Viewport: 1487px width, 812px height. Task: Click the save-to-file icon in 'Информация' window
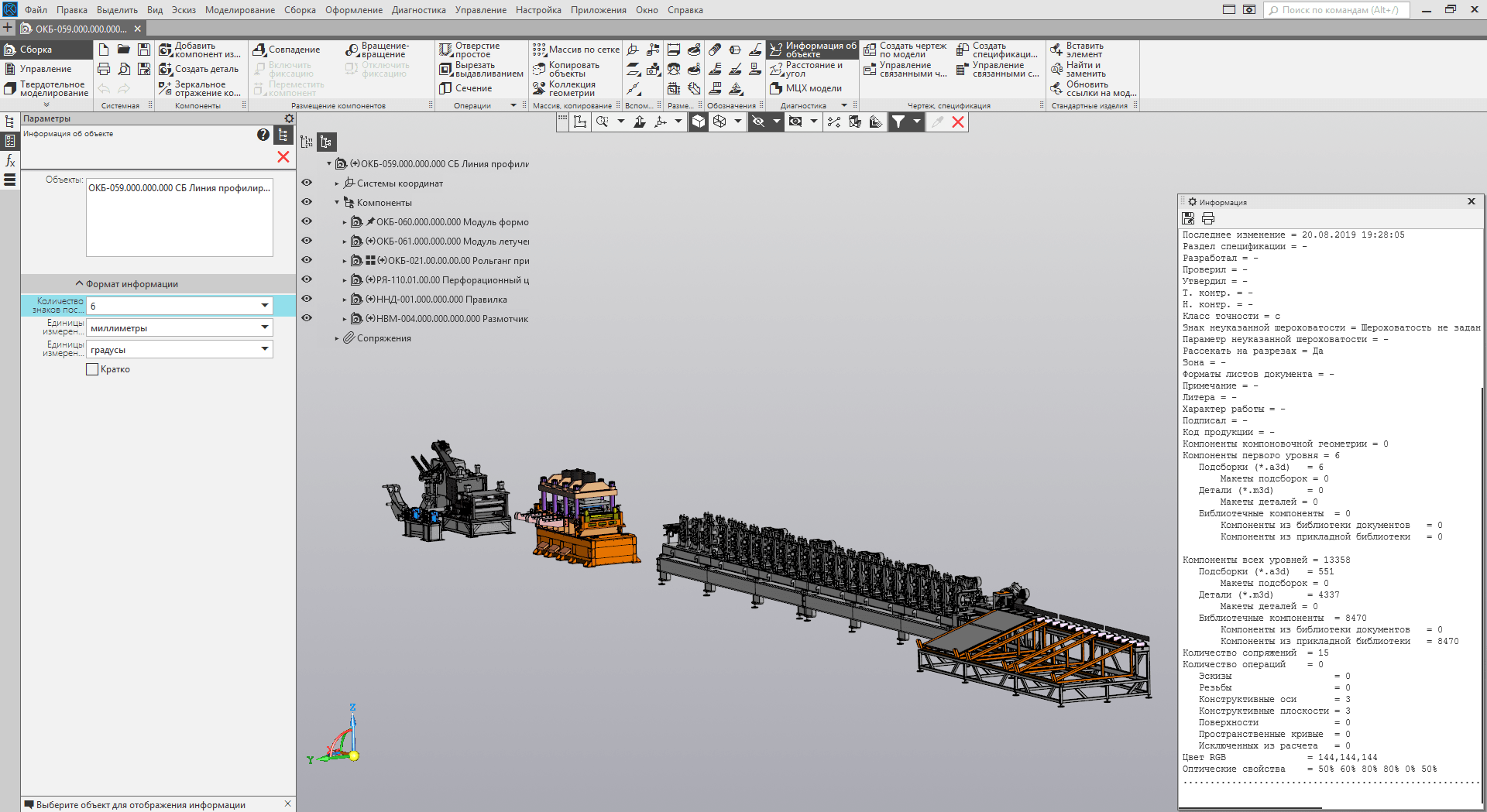[x=1189, y=218]
